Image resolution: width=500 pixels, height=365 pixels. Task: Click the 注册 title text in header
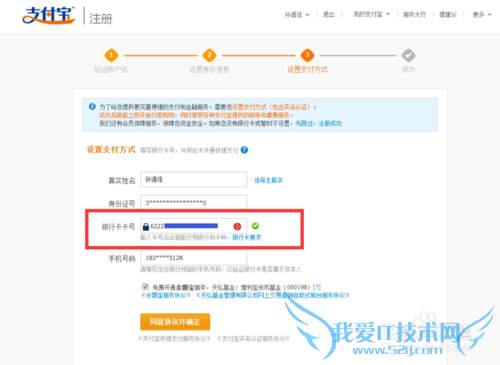(101, 18)
